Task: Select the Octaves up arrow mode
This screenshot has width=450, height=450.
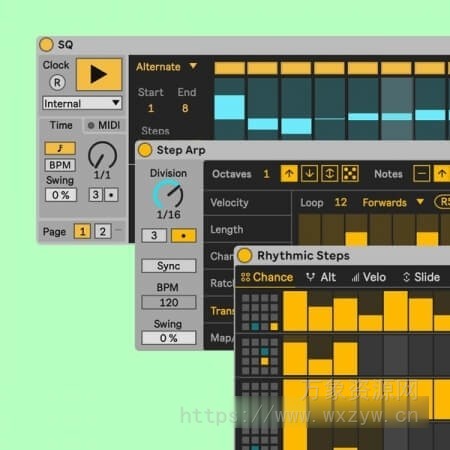Action: pyautogui.click(x=289, y=173)
